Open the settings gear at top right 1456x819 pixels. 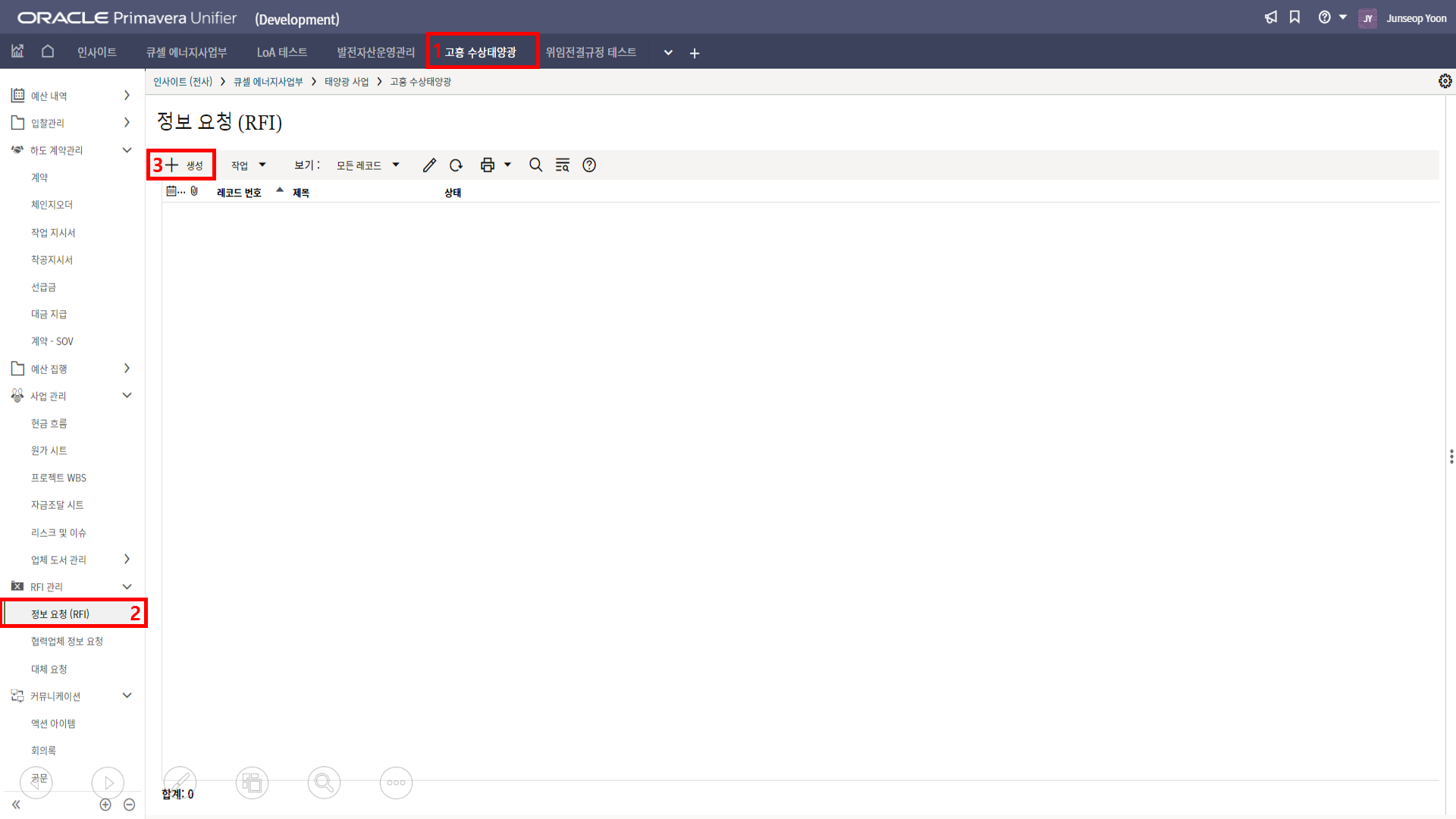pyautogui.click(x=1445, y=81)
